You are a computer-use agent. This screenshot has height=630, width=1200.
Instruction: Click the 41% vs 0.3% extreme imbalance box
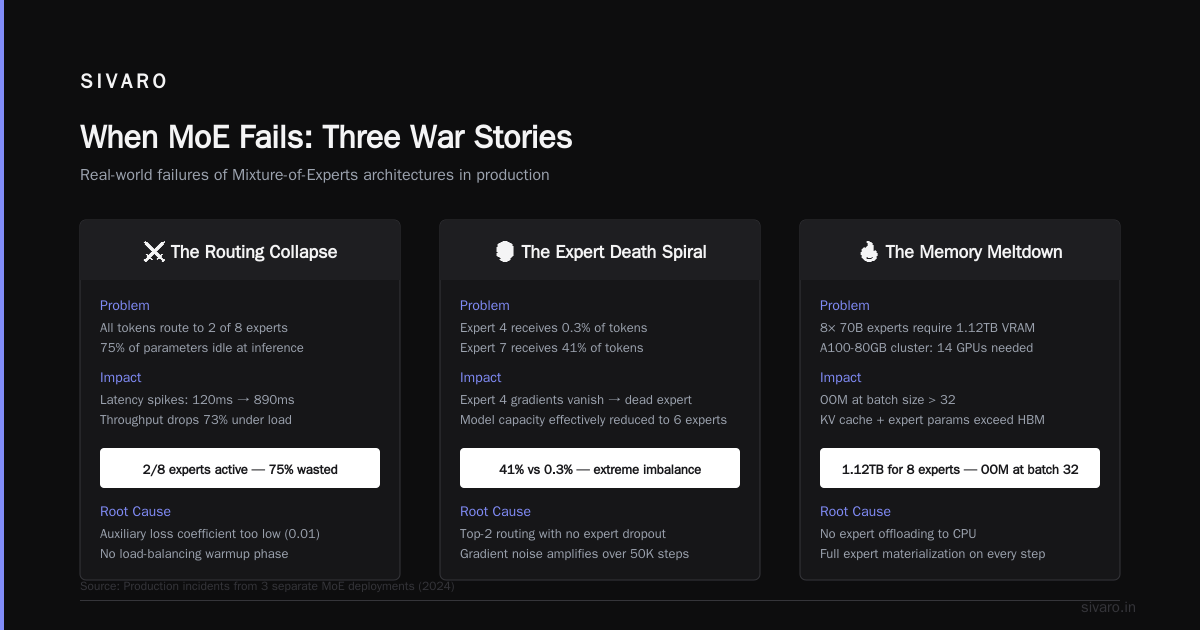click(x=600, y=468)
